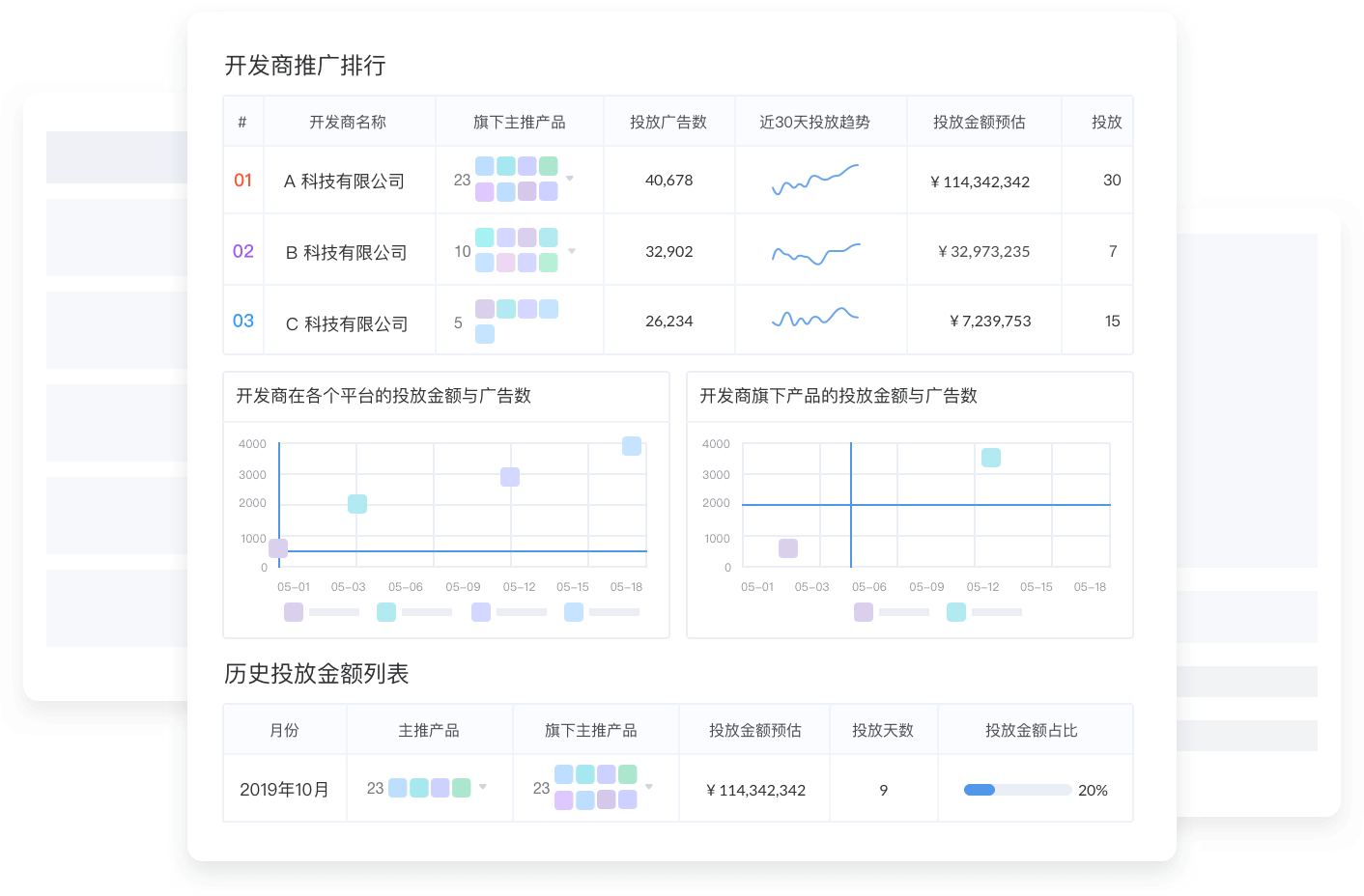Open the 历史投放金额列表 section title
This screenshot has height=896, width=1364.
(316, 674)
